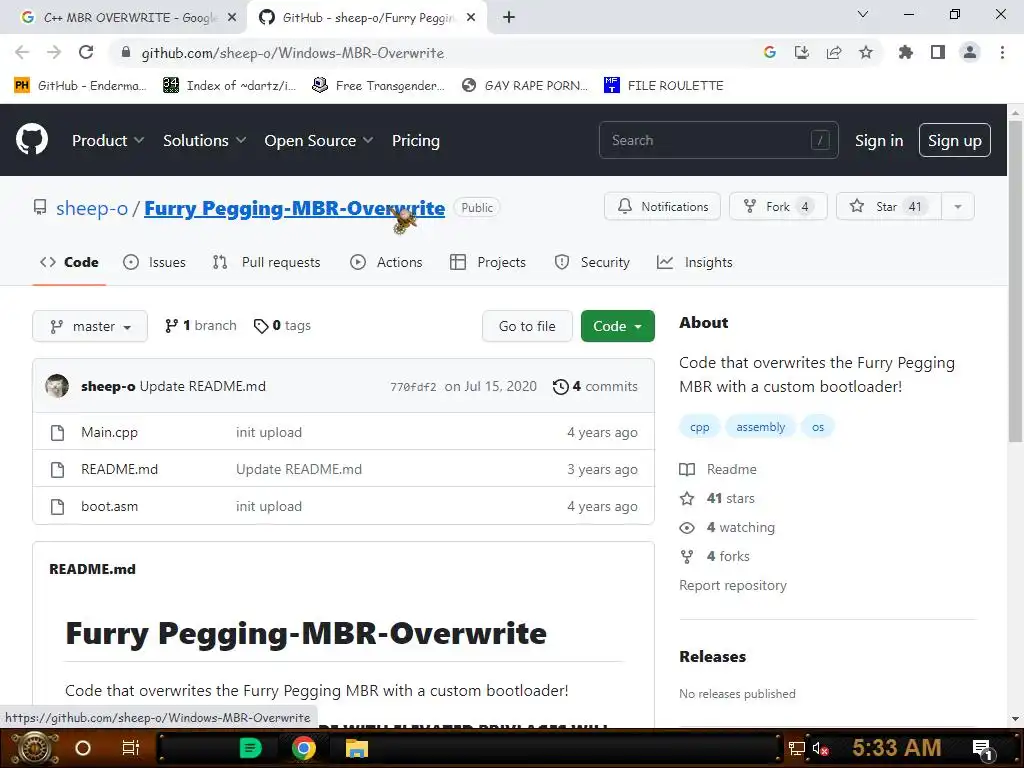This screenshot has width=1024, height=768.
Task: Click the sheep-o avatar in the commit row
Action: (x=57, y=386)
